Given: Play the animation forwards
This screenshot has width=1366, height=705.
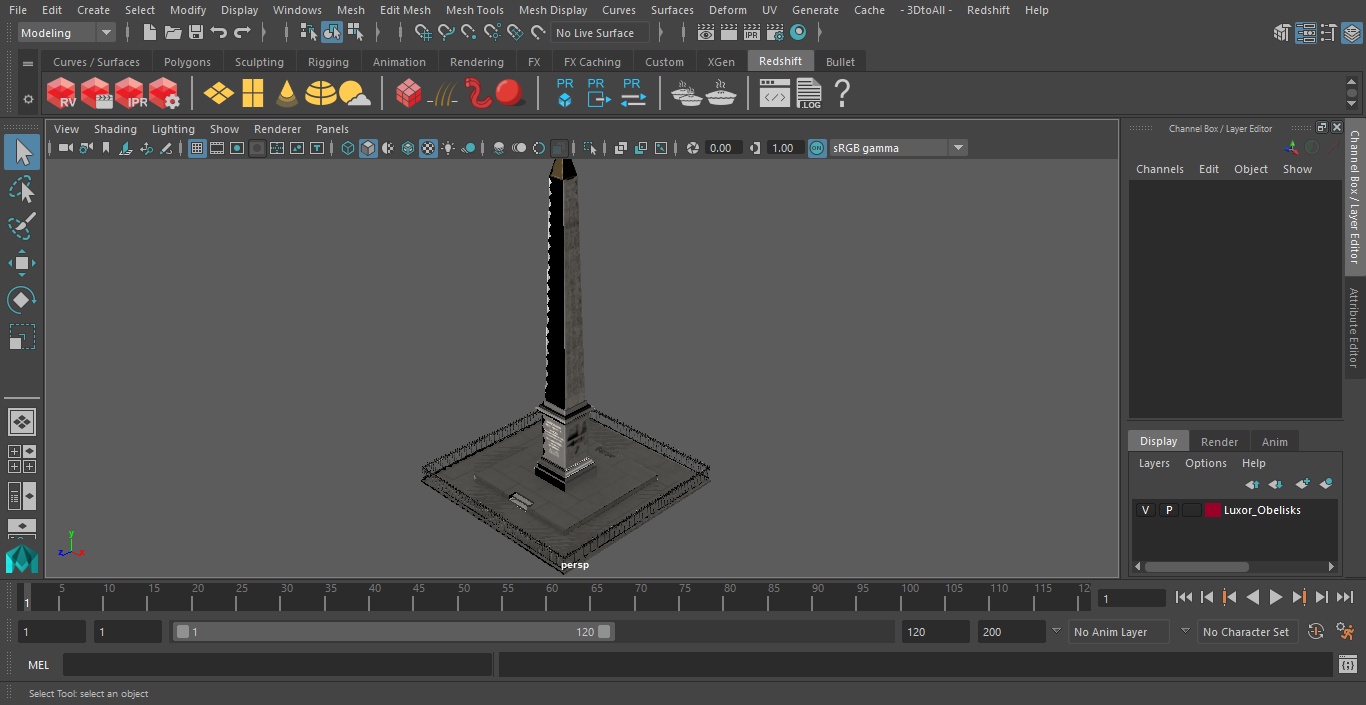Looking at the screenshot, I should click(x=1276, y=597).
